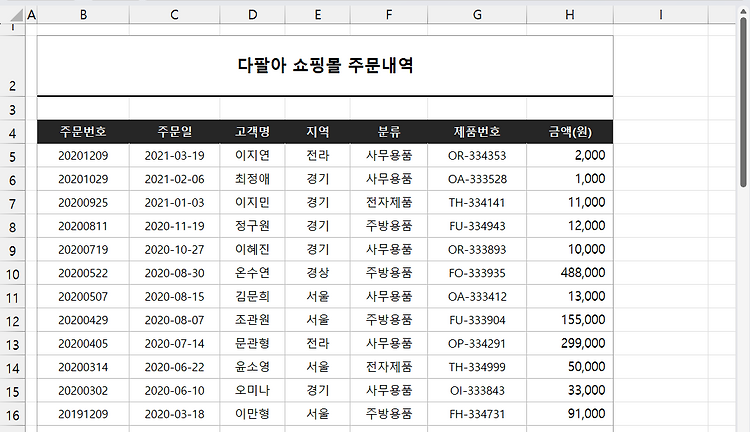Image resolution: width=750 pixels, height=432 pixels.
Task: Click the select-all corner triangle
Action: (17, 16)
